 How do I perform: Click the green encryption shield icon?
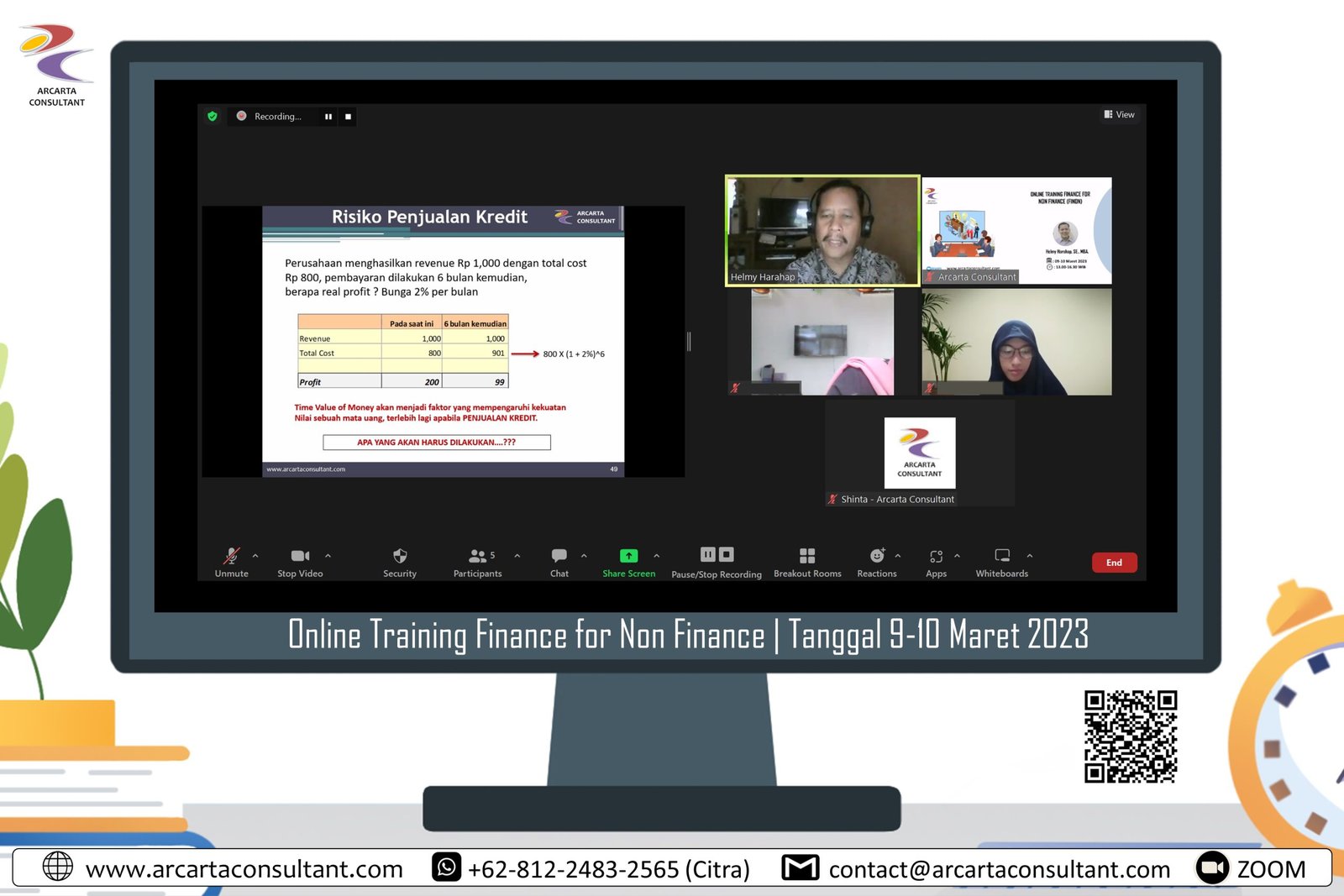(x=213, y=117)
